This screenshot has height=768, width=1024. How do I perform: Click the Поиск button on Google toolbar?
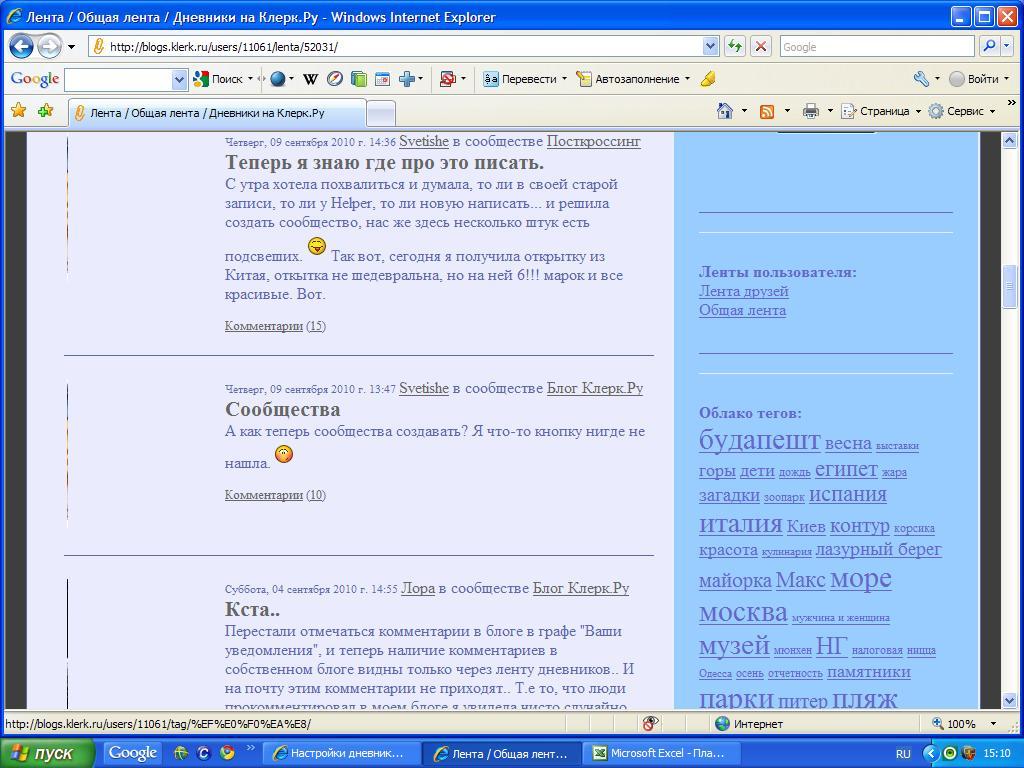pos(220,79)
